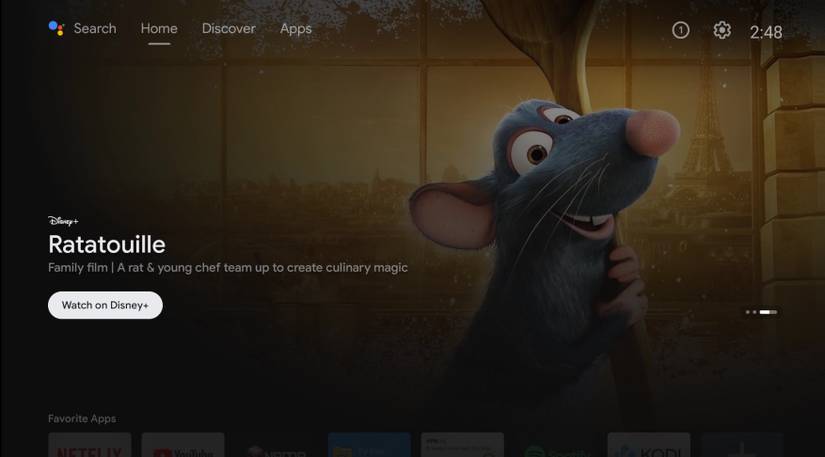Select the Ratatouille title
This screenshot has width=825, height=457.
click(107, 245)
